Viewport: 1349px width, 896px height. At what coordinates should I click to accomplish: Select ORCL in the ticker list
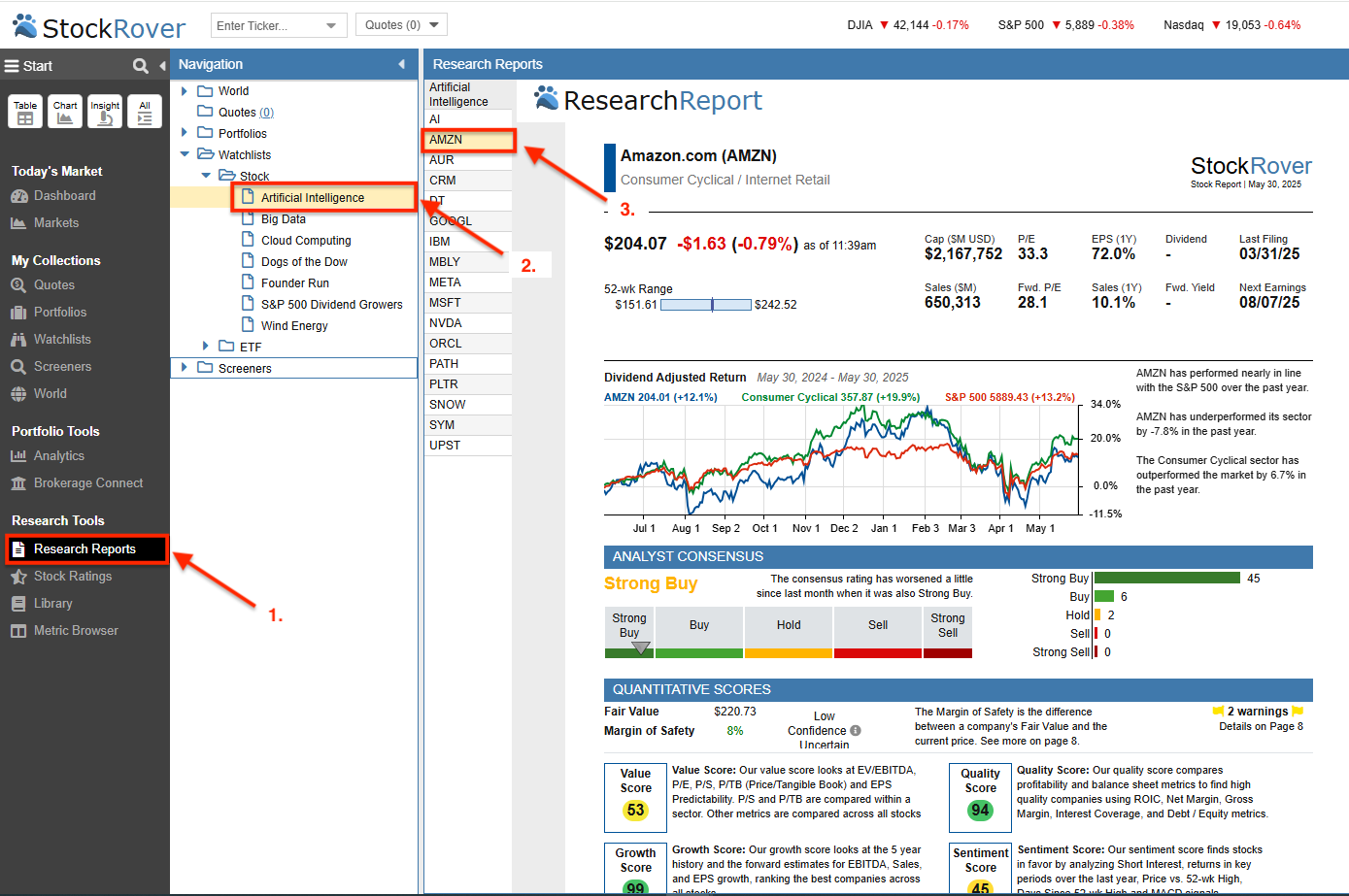coord(468,344)
